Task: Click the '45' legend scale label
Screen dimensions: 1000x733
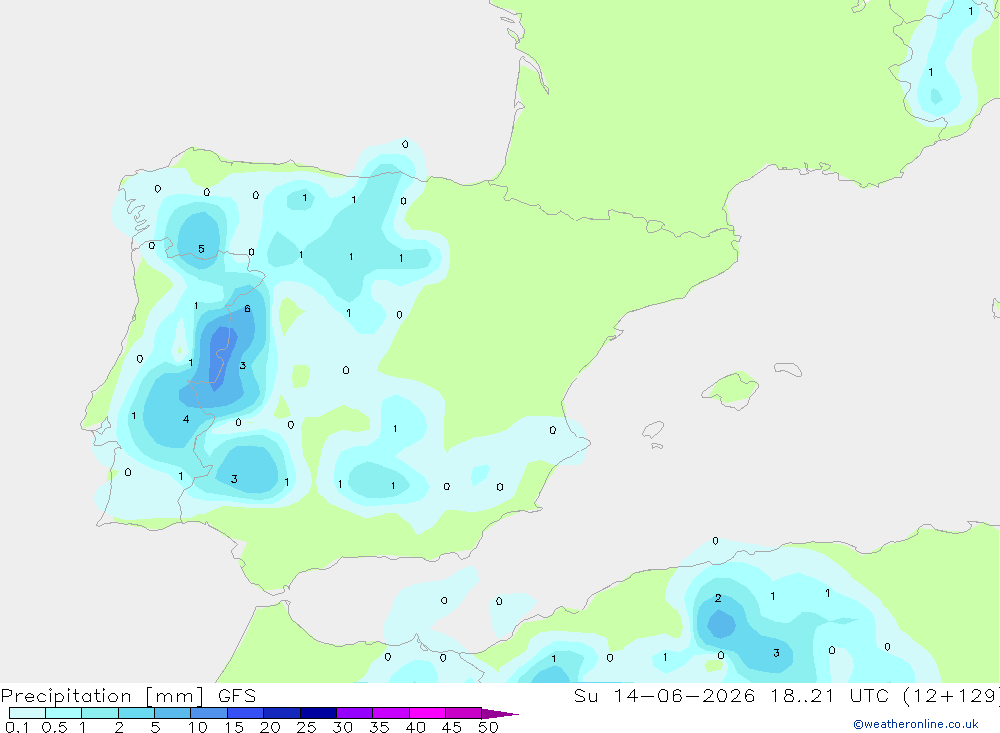Action: click(452, 727)
